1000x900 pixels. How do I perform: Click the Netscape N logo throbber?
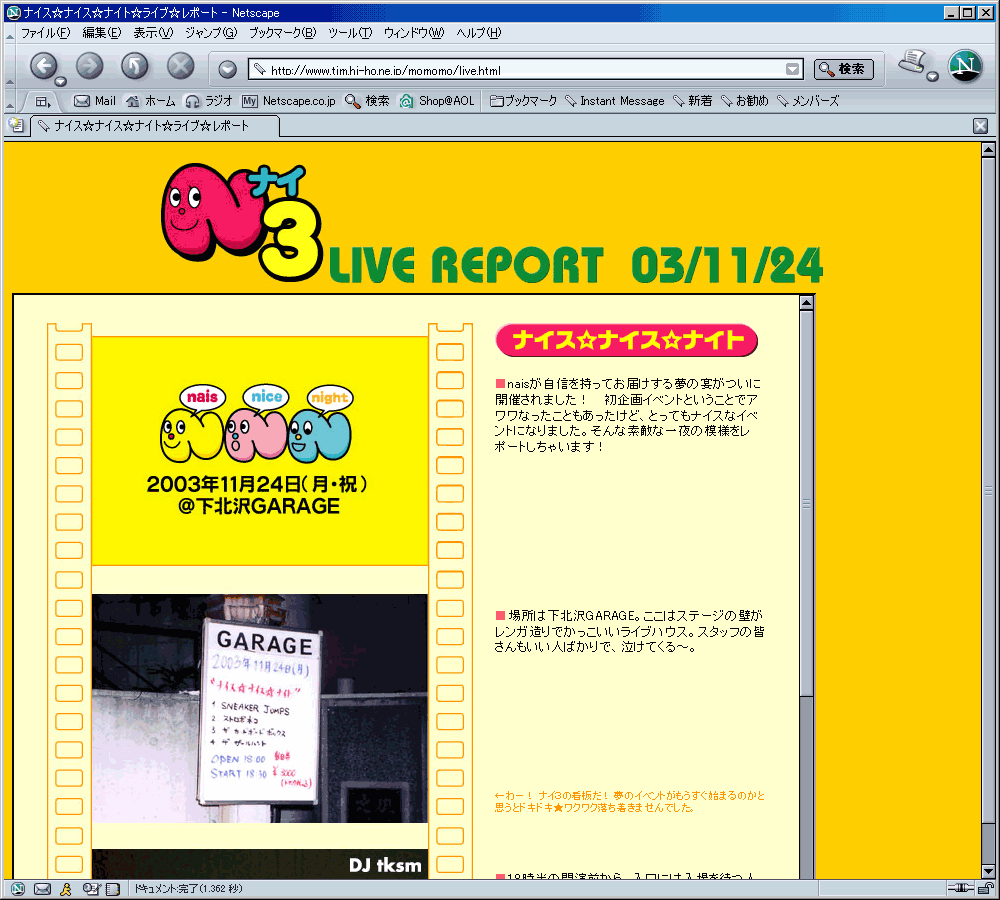965,66
